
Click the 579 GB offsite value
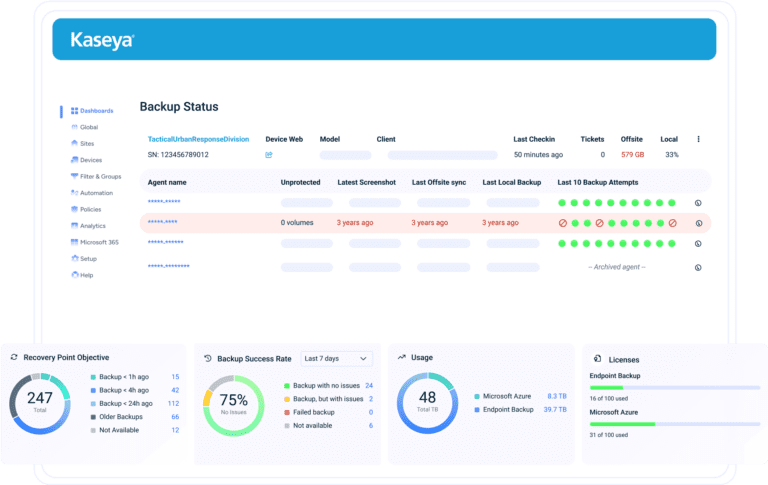click(x=632, y=155)
